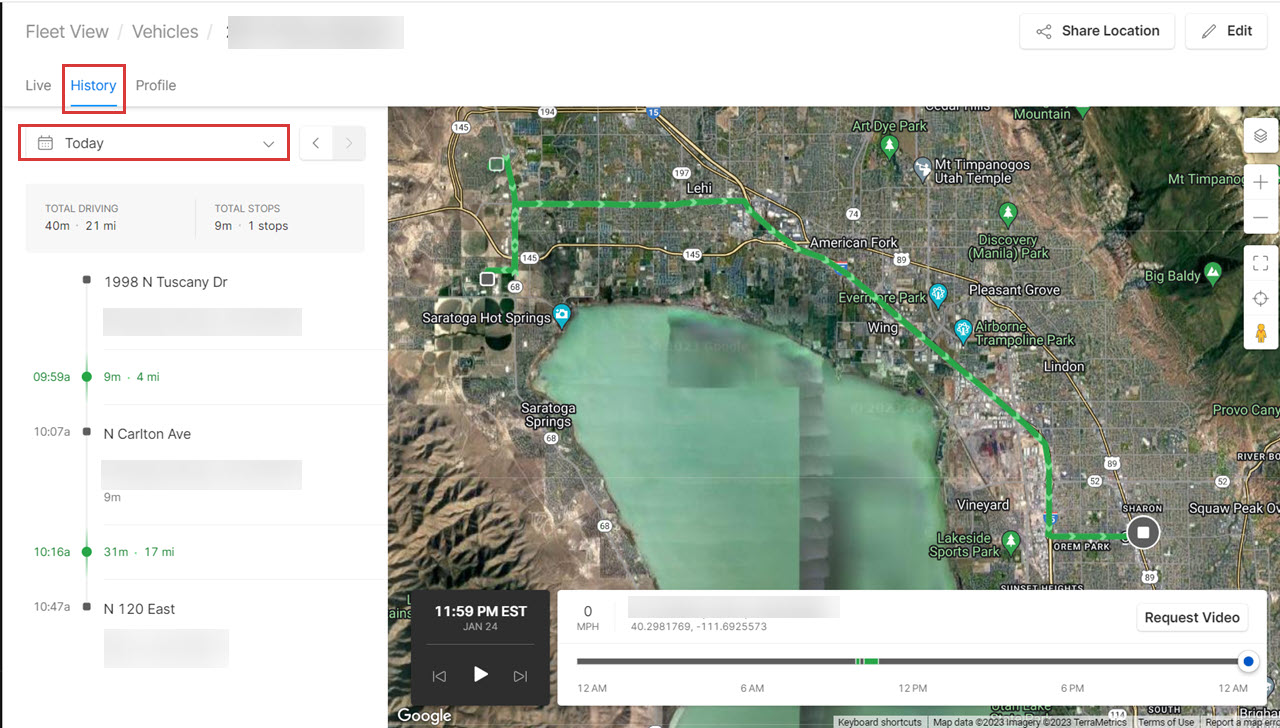Skip to next trip point
Image resolution: width=1280 pixels, height=728 pixels.
[520, 676]
